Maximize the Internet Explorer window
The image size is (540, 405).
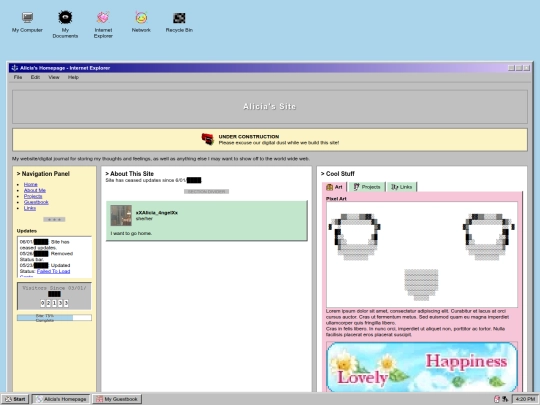click(519, 68)
